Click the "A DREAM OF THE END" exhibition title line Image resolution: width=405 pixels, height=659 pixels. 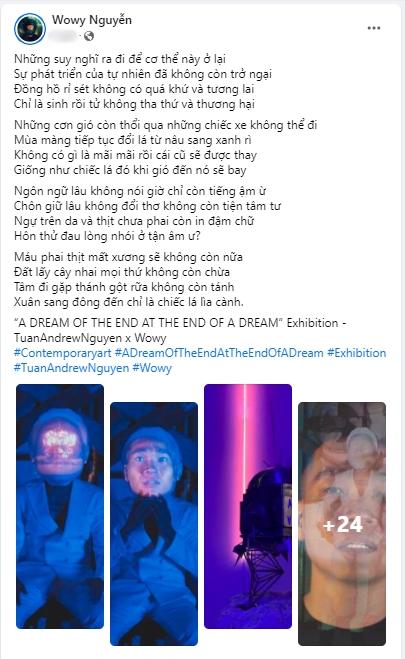click(x=180, y=323)
